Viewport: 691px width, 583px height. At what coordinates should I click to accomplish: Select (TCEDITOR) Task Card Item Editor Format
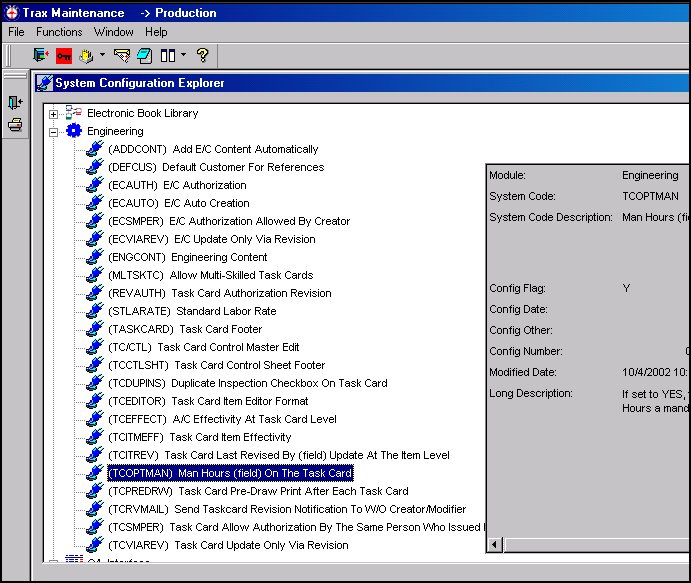point(208,401)
